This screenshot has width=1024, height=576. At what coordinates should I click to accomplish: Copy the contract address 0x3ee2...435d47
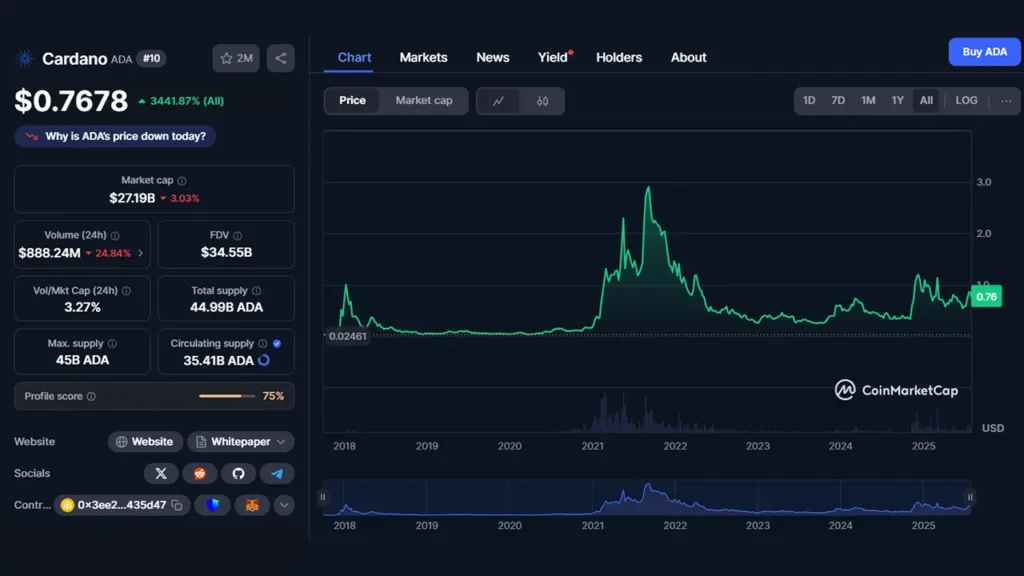coord(177,505)
